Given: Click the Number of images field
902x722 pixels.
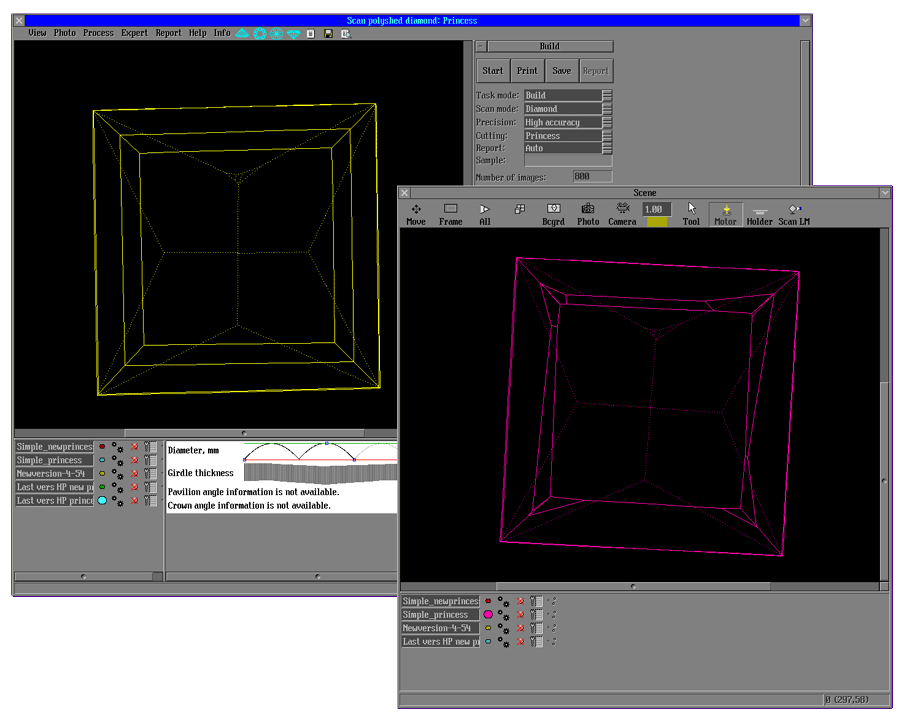Looking at the screenshot, I should point(592,176).
